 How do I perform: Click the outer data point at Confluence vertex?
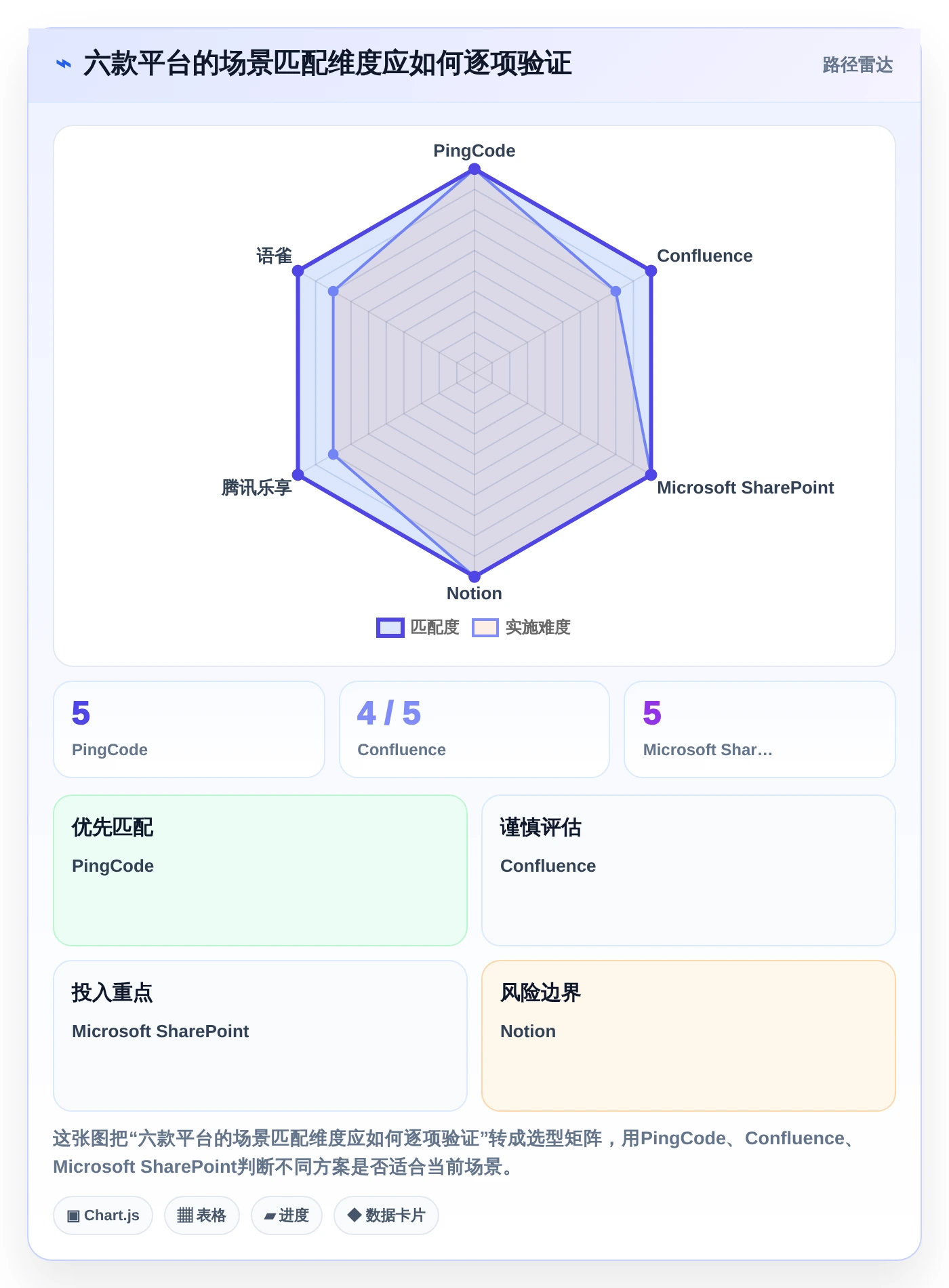(651, 271)
